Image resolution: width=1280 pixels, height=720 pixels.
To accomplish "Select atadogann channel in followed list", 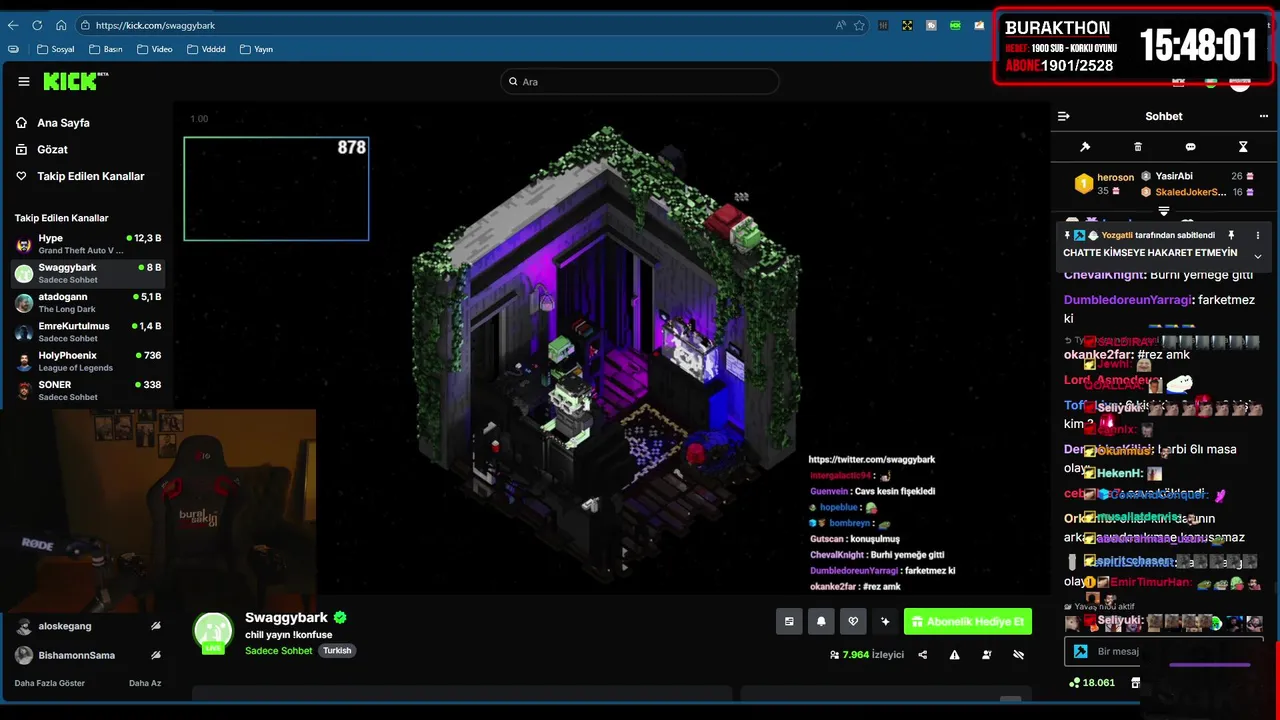I will (88, 302).
